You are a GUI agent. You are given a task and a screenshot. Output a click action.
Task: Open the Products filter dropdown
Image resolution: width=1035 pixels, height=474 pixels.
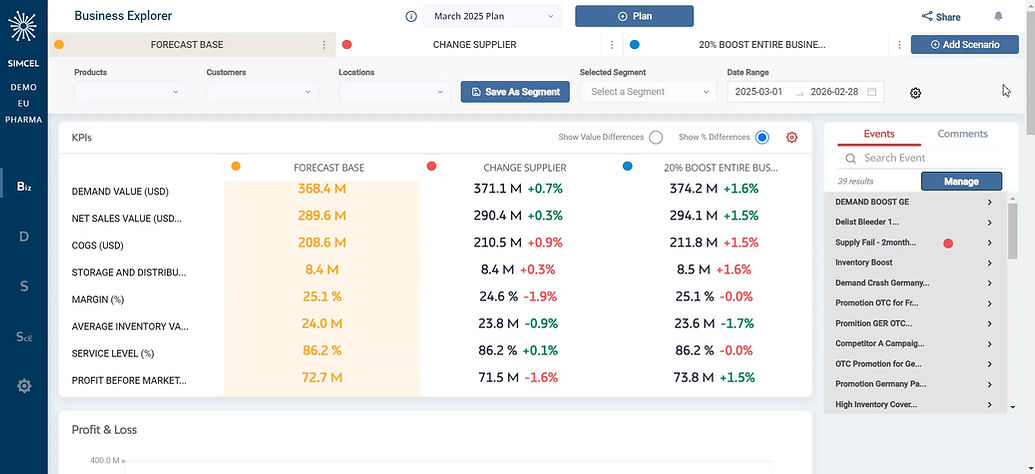[x=130, y=92]
